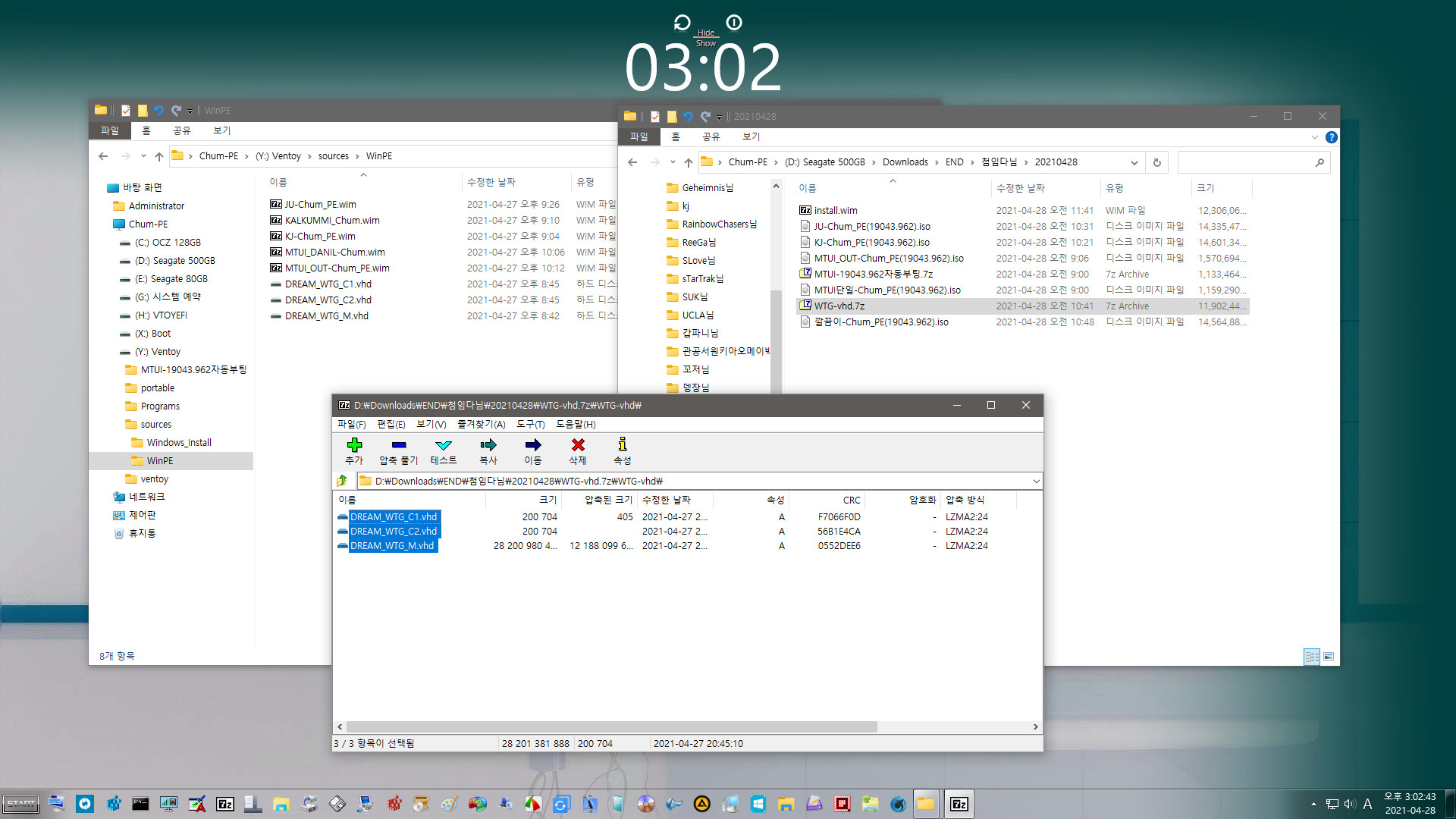Go up one folder in the 20210428 window
1456x819 pixels.
click(688, 162)
